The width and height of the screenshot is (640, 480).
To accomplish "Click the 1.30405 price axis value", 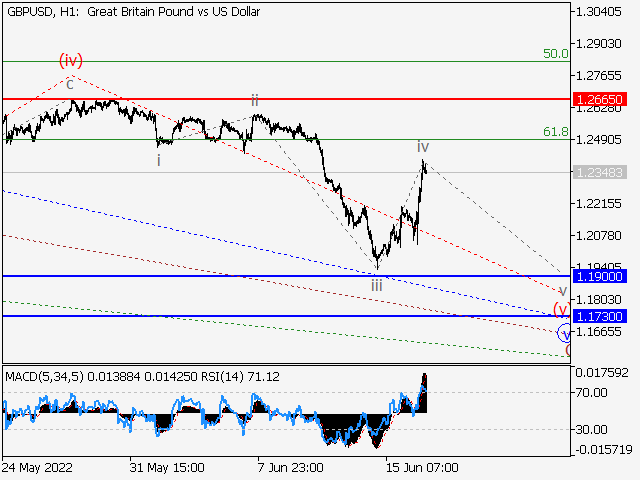I will coord(598,12).
